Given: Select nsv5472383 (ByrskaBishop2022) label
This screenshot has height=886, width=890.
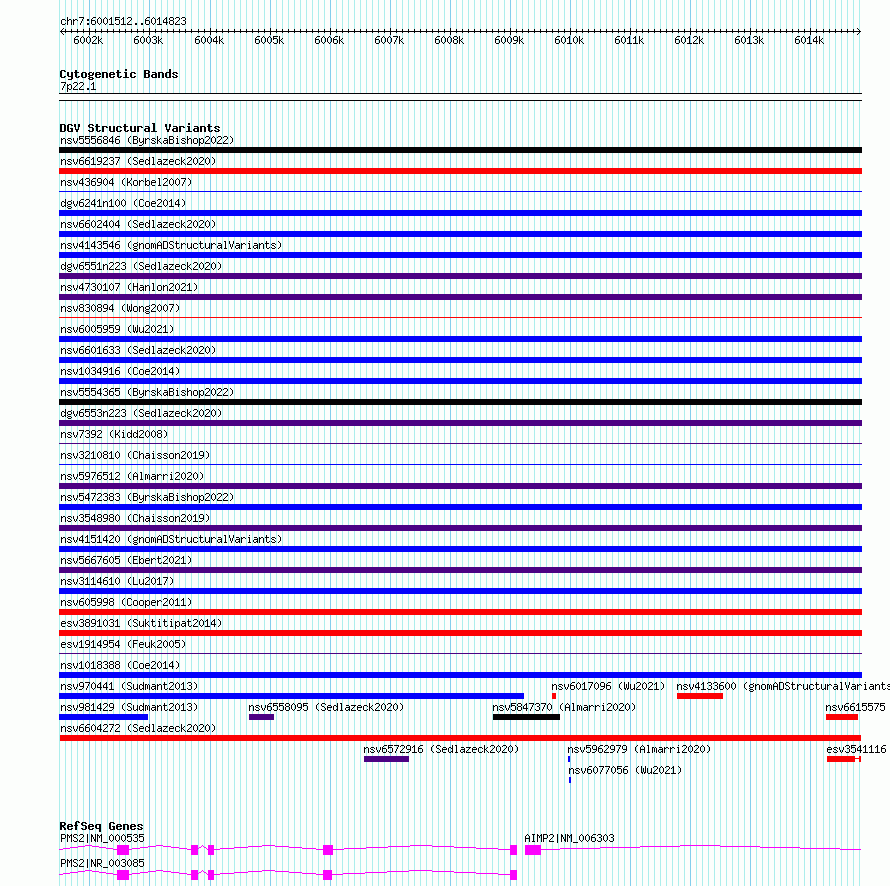Looking at the screenshot, I should (147, 497).
